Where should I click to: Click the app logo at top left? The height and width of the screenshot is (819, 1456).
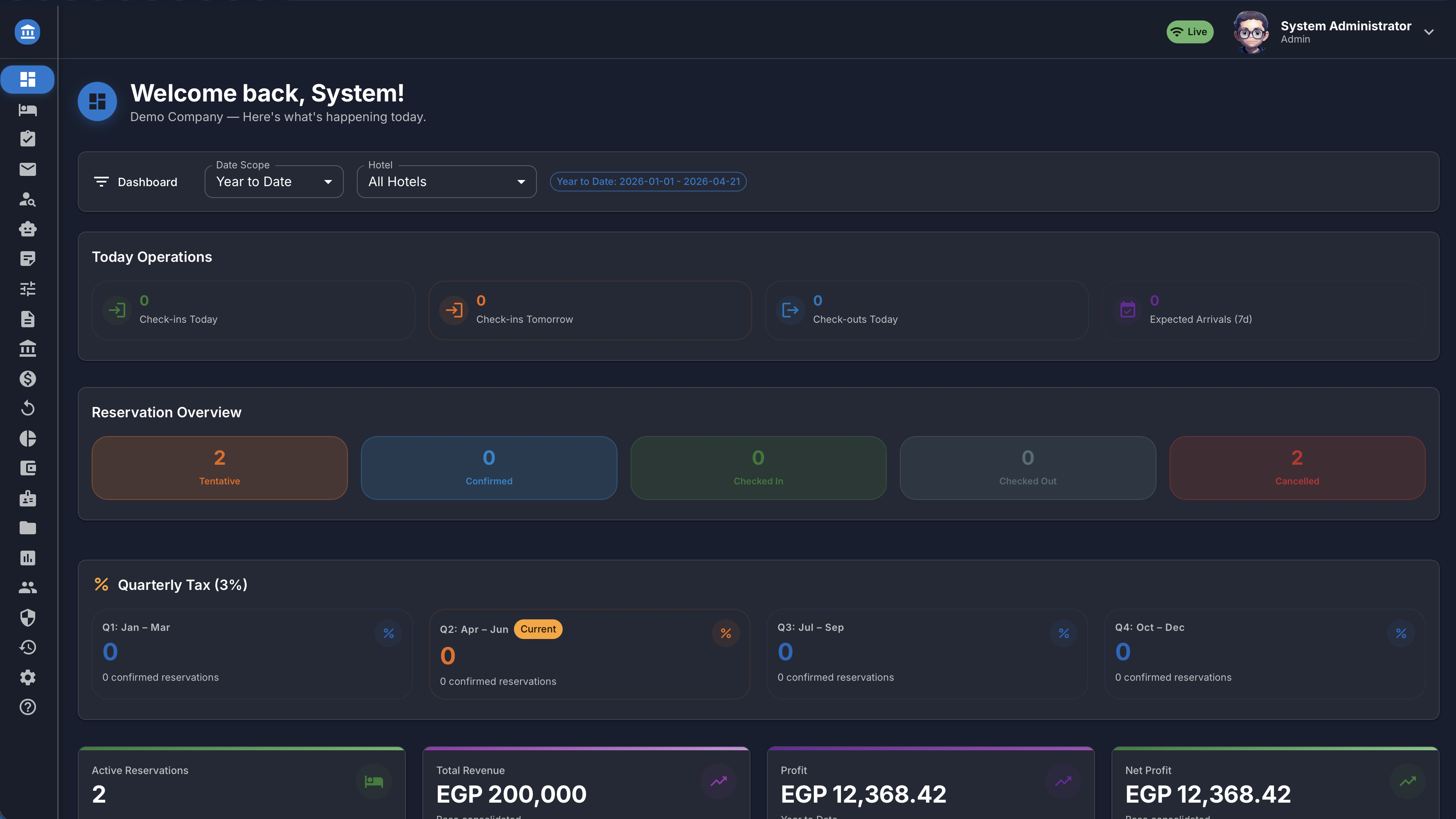pos(27,32)
